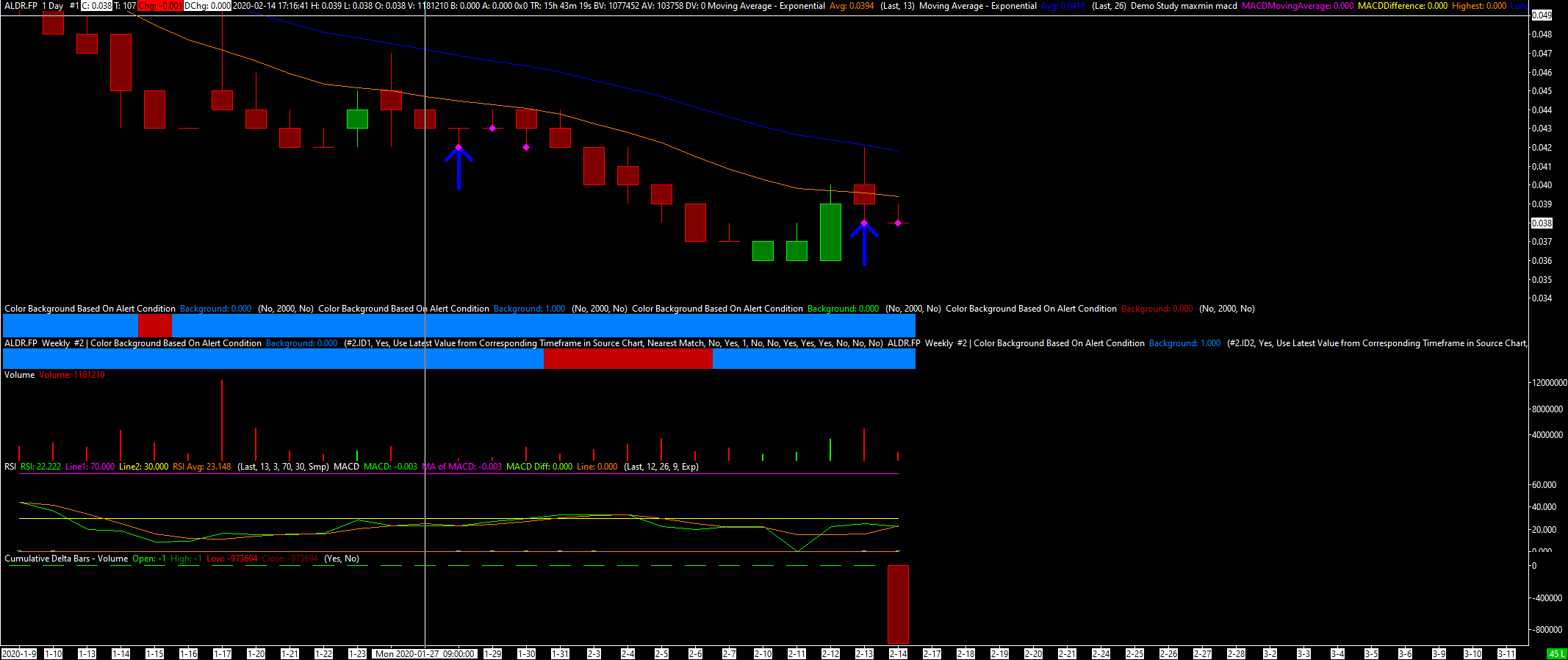Click the 2020-1-9 date label on time axis
Viewport: 1568px width, 660px height.
19,654
